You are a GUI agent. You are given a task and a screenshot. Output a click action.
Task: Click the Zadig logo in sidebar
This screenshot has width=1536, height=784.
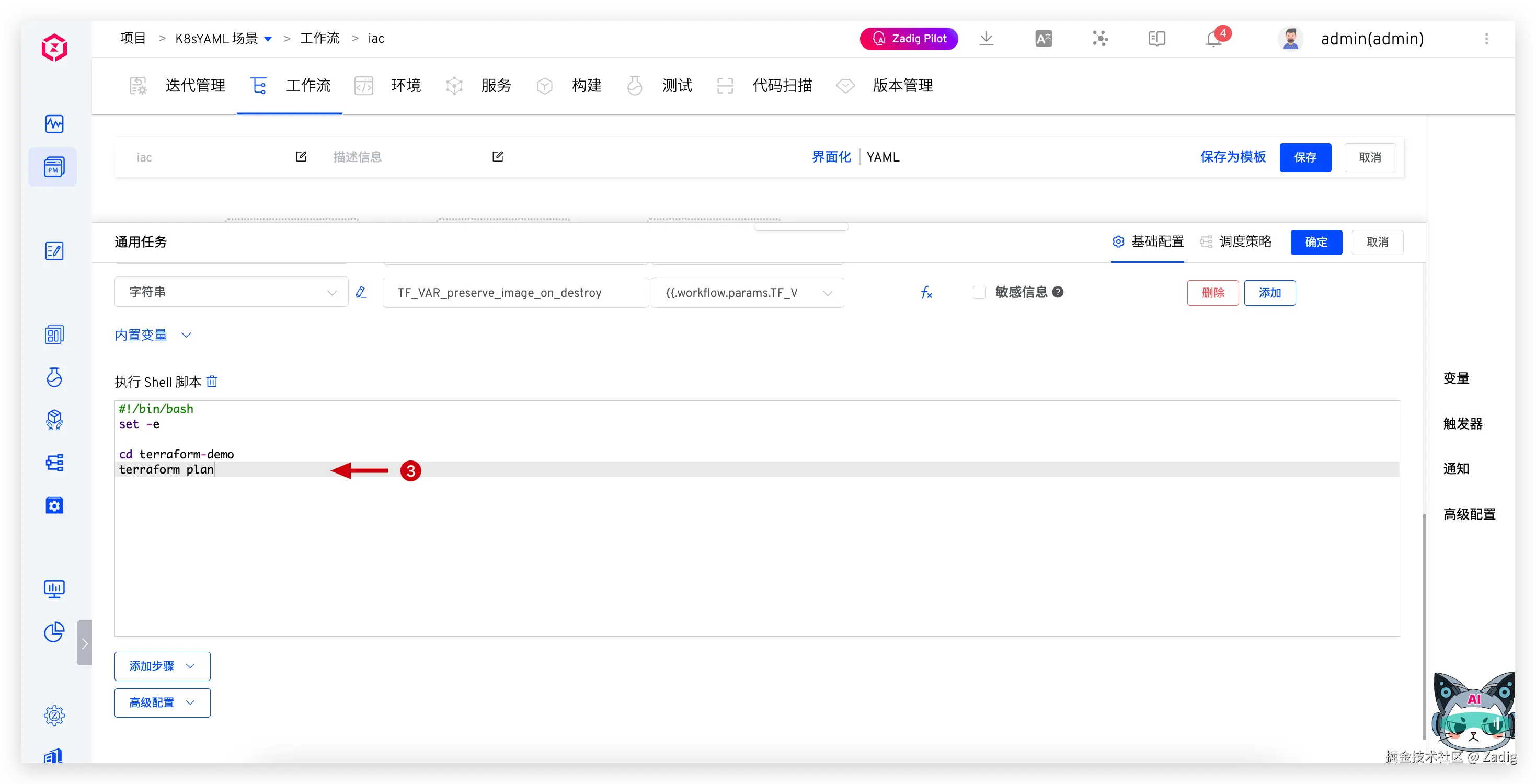tap(54, 48)
